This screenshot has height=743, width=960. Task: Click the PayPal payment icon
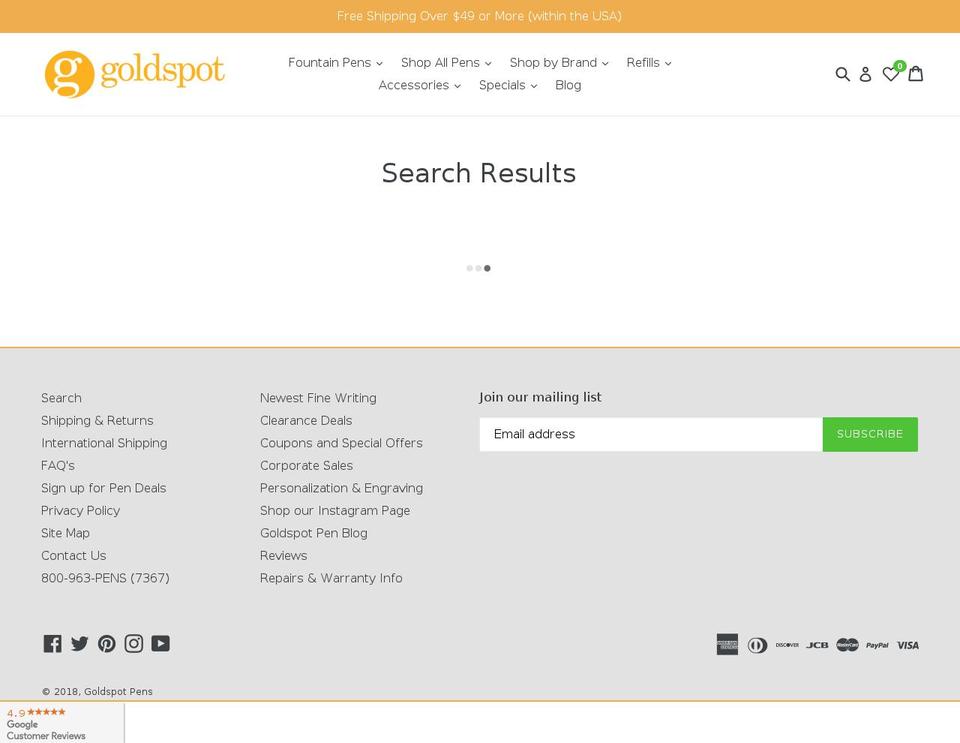tap(877, 645)
